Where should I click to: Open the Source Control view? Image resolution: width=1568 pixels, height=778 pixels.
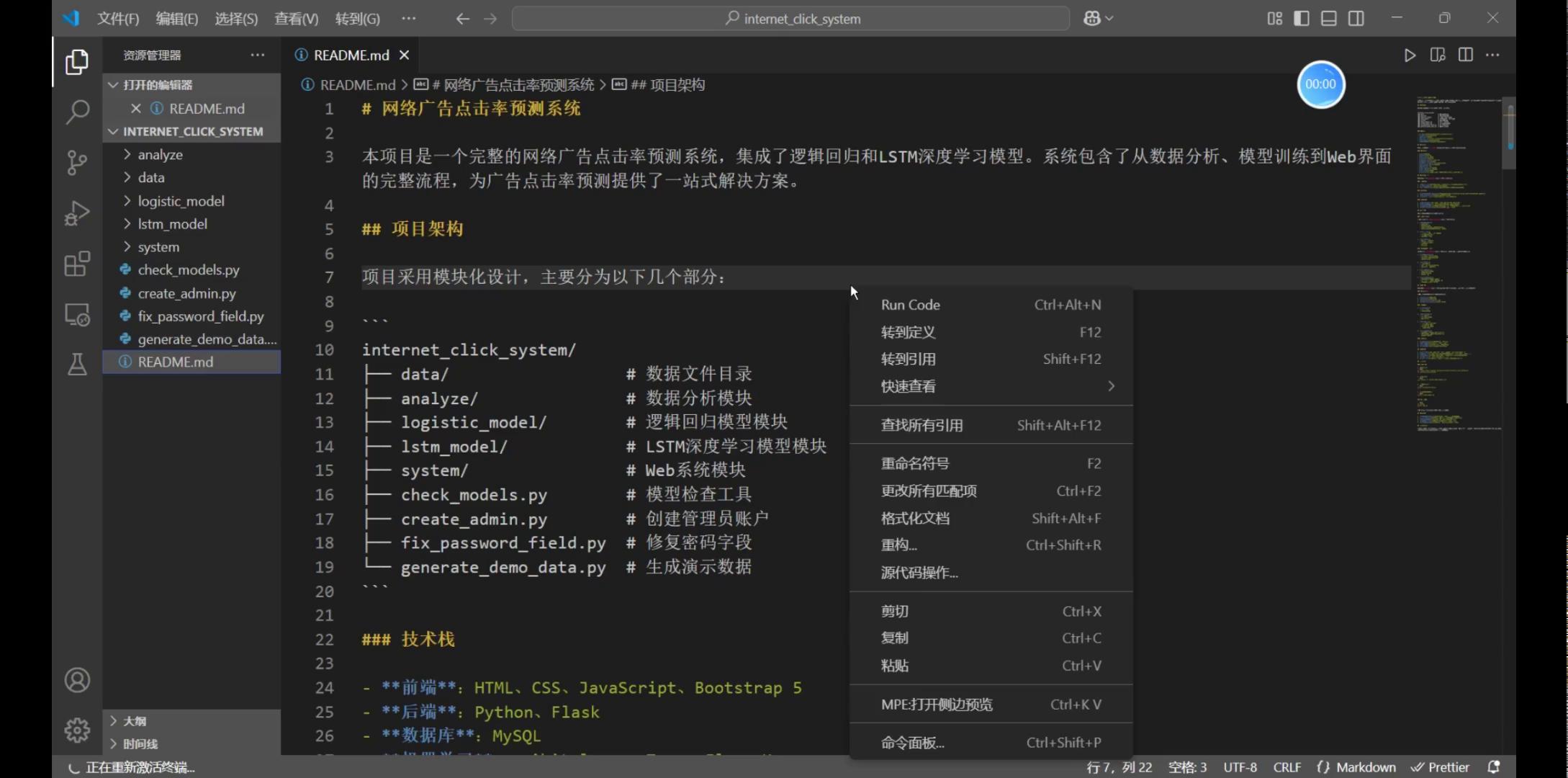pyautogui.click(x=77, y=162)
